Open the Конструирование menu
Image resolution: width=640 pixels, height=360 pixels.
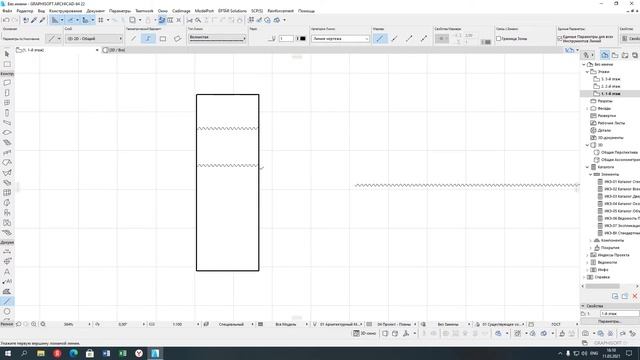tap(65, 11)
